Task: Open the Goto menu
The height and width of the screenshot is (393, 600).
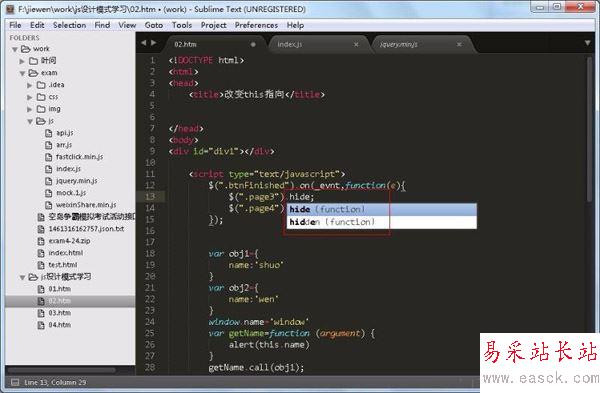Action: coord(154,25)
